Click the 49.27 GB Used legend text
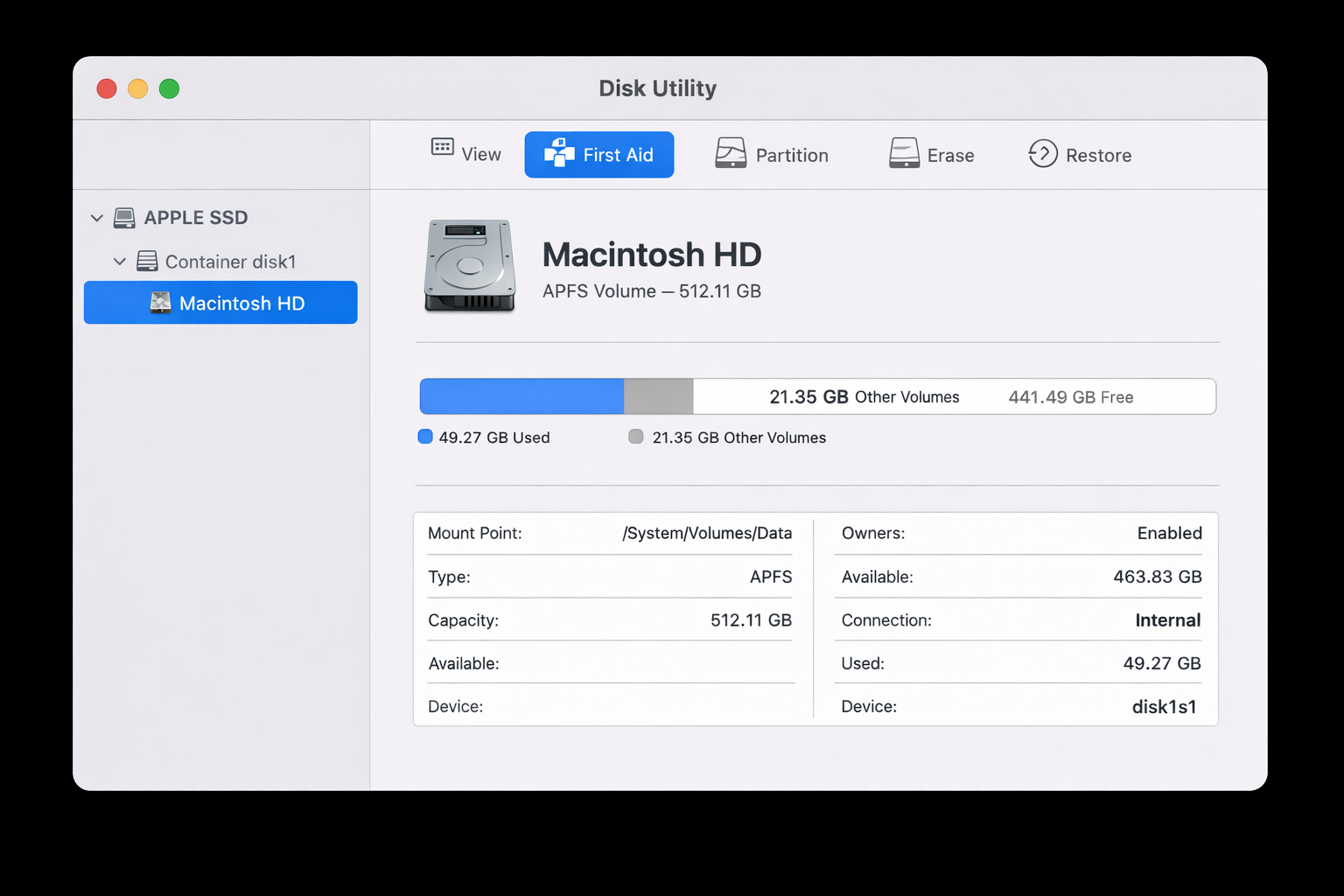The width and height of the screenshot is (1344, 896). click(x=494, y=437)
